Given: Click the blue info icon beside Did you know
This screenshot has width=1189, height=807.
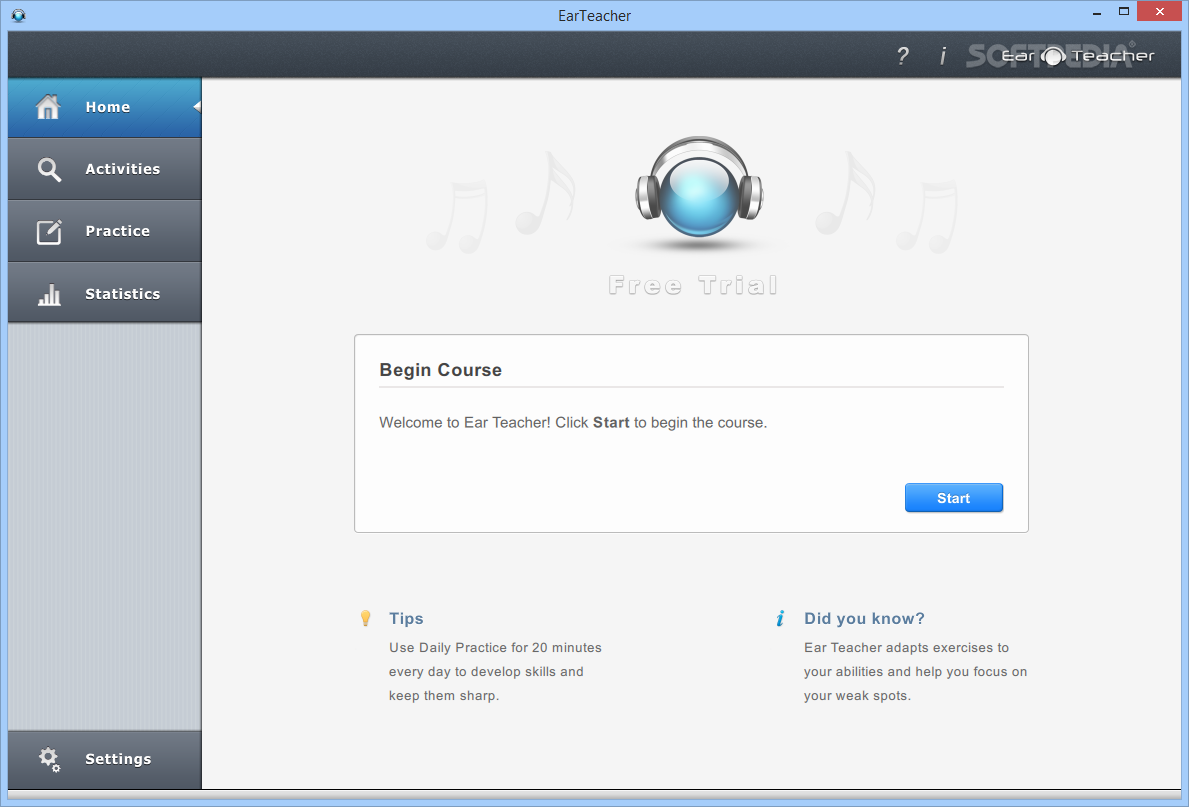Looking at the screenshot, I should [780, 618].
